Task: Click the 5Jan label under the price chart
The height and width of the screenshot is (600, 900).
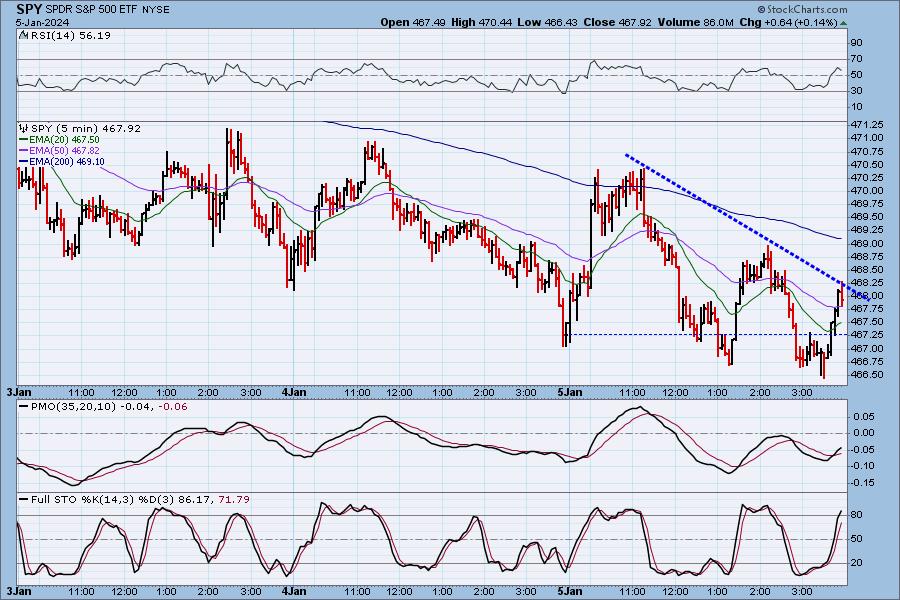Action: point(570,392)
